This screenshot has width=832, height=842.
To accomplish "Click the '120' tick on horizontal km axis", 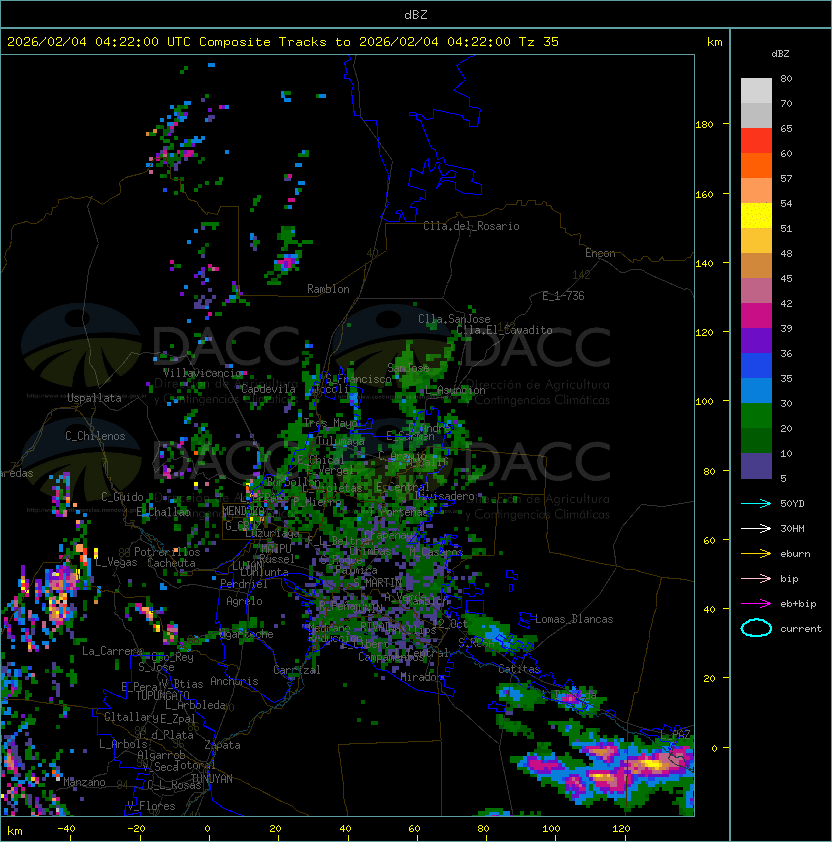I will click(621, 829).
